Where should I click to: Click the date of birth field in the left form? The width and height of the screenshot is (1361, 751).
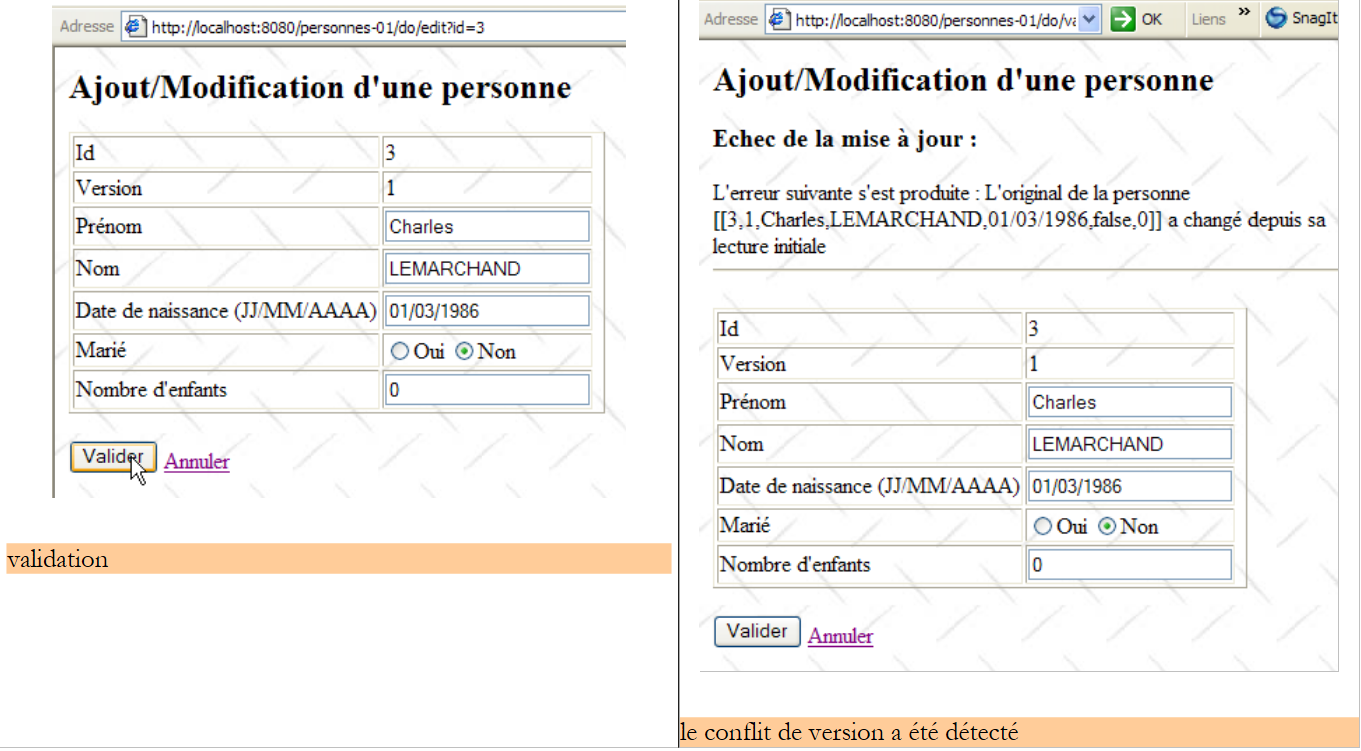[487, 311]
